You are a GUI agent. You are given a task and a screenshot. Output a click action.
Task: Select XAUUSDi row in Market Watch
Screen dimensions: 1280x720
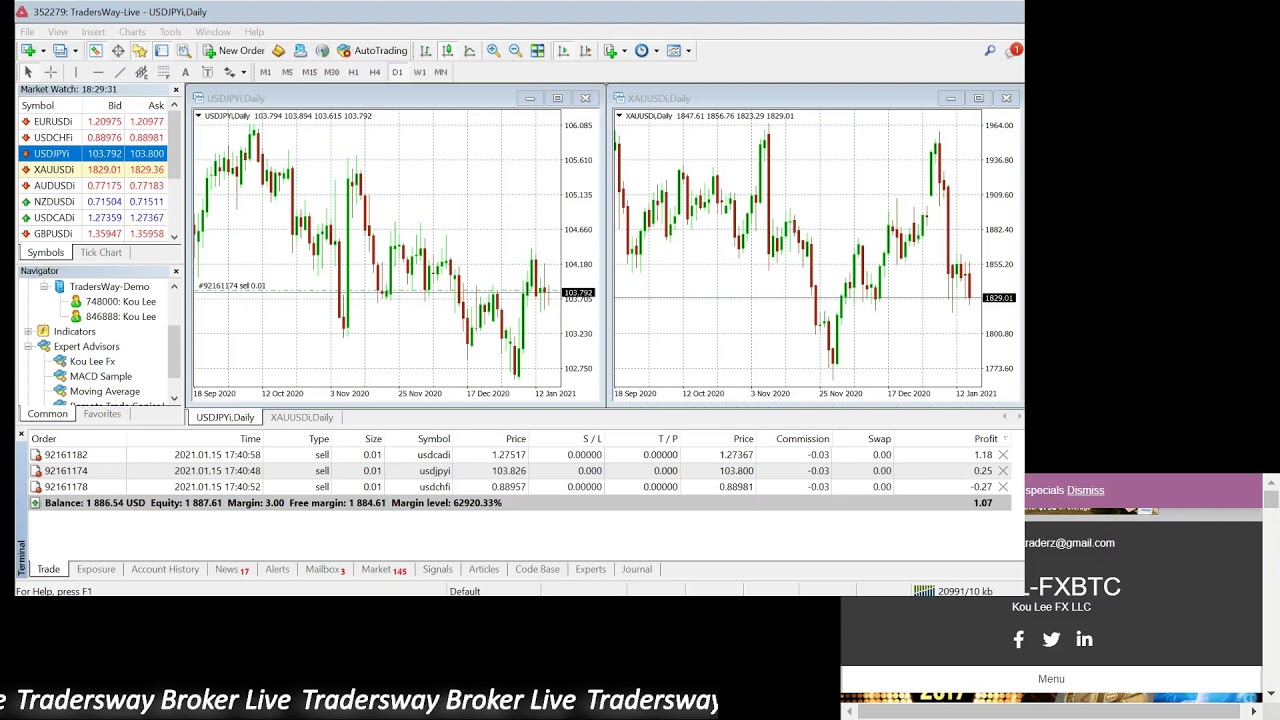(92, 170)
